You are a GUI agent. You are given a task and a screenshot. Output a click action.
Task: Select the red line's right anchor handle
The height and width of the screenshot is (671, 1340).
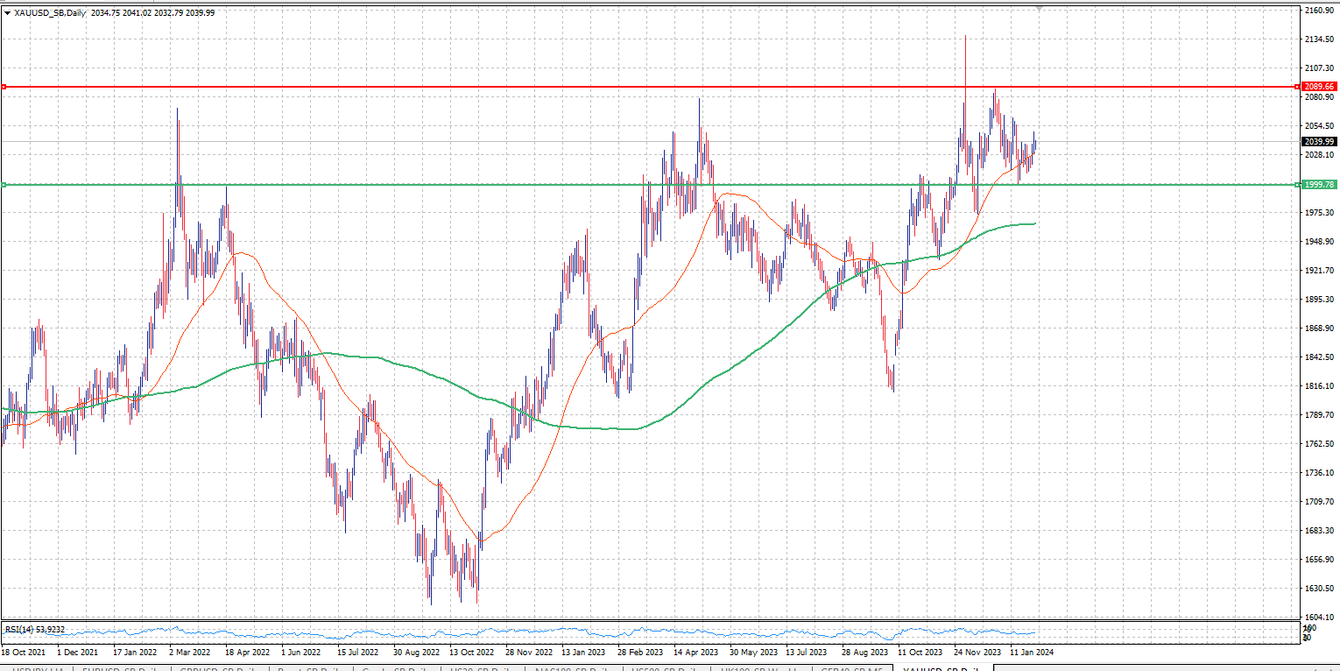(x=1297, y=87)
